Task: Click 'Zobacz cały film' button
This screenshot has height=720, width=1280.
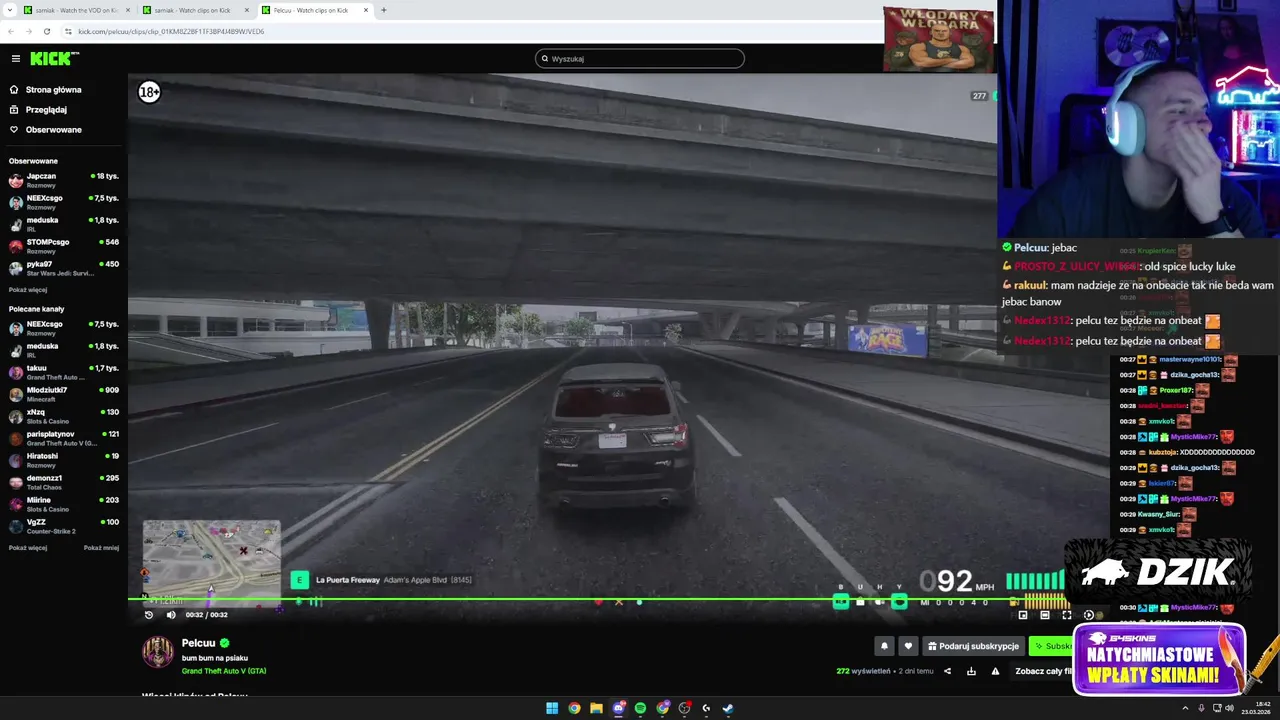Action: [x=1043, y=671]
